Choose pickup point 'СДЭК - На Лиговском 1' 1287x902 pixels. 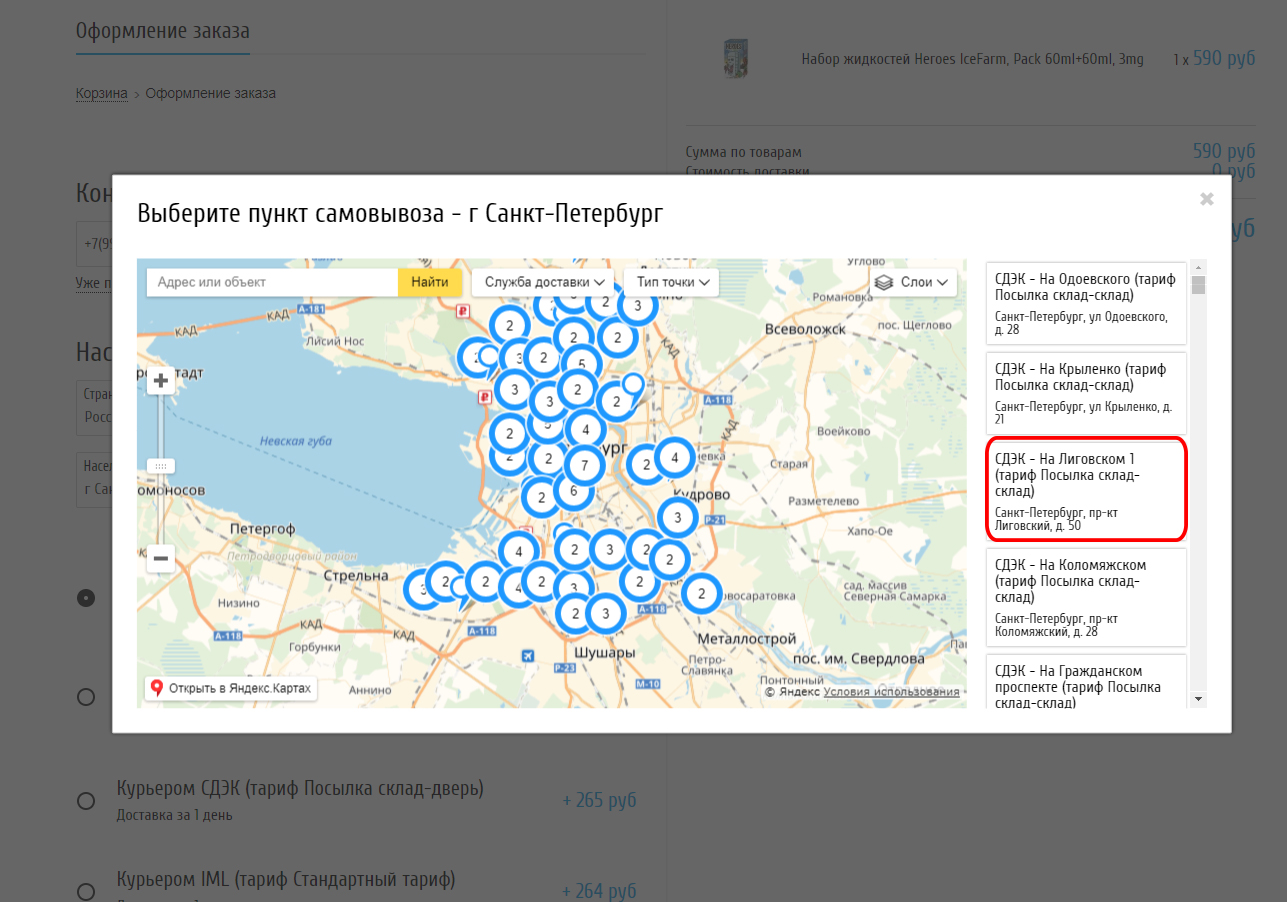point(1086,491)
